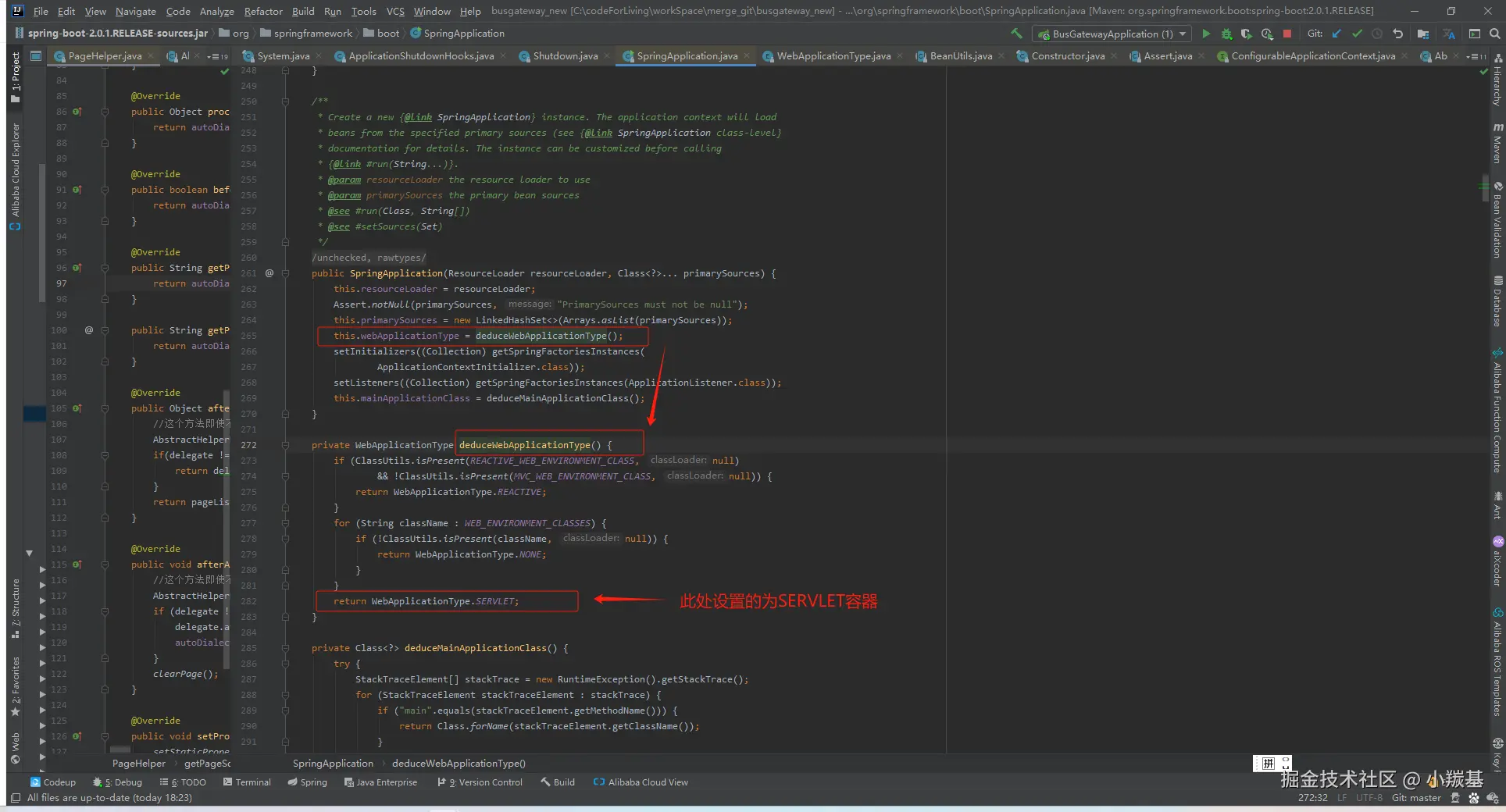Open the Navigate menu
This screenshot has height=812, width=1506.
[136, 11]
